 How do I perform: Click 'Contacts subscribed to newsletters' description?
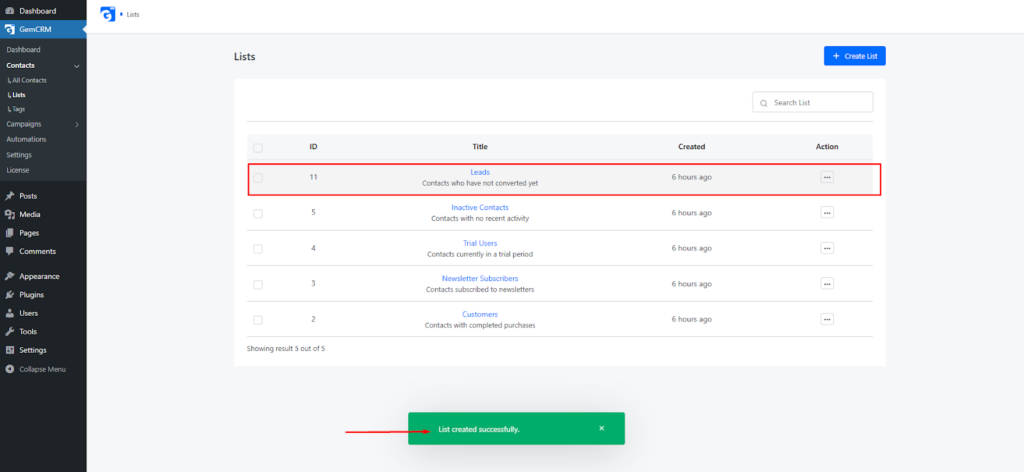click(480, 289)
